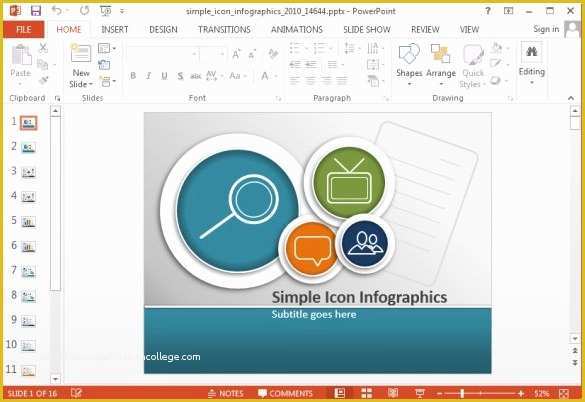Open the Line Spacing dropdown

tap(353, 48)
